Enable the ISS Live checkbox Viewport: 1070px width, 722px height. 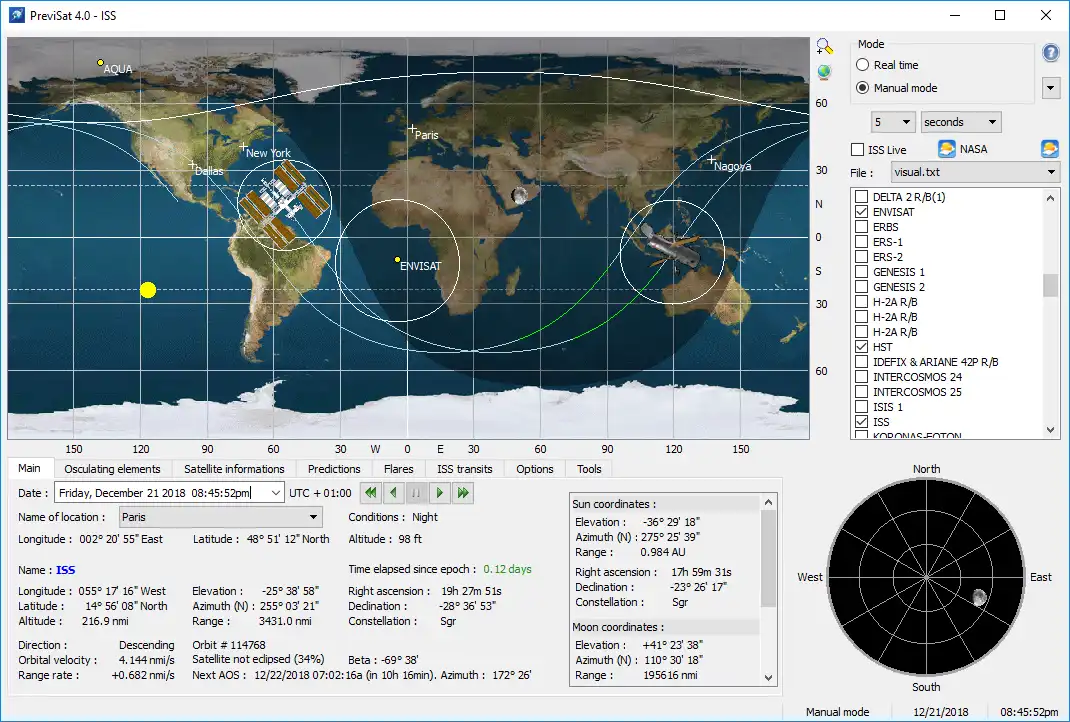tap(857, 150)
